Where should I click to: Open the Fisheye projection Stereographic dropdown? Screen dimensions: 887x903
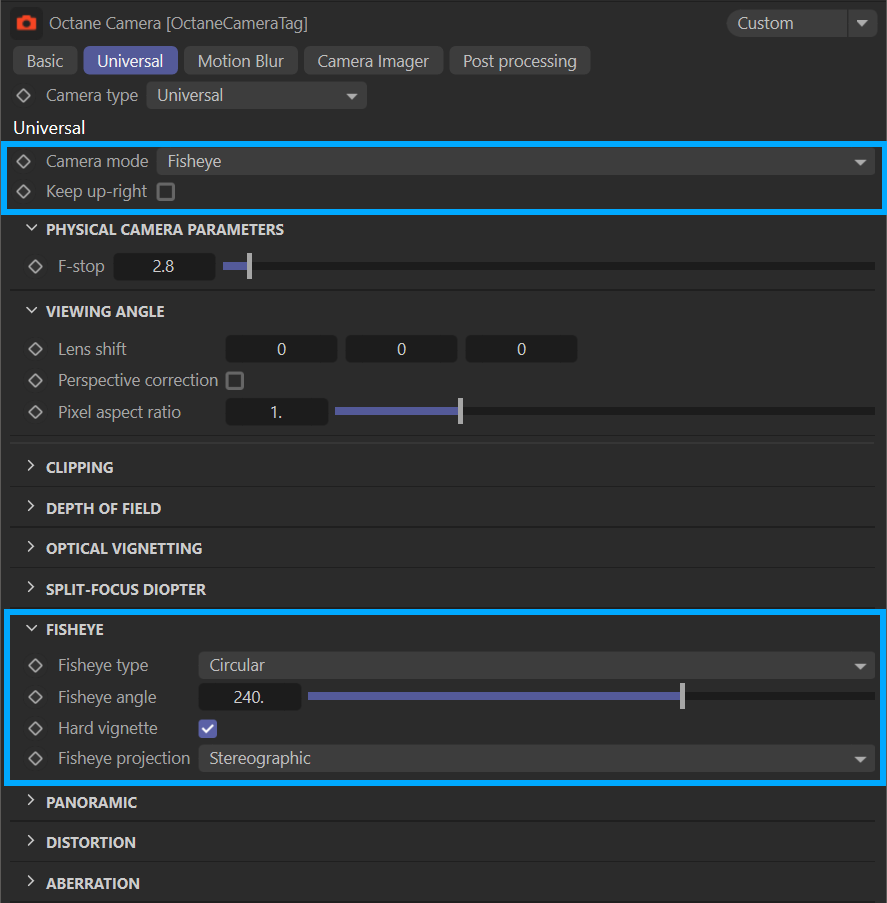[x=536, y=758]
